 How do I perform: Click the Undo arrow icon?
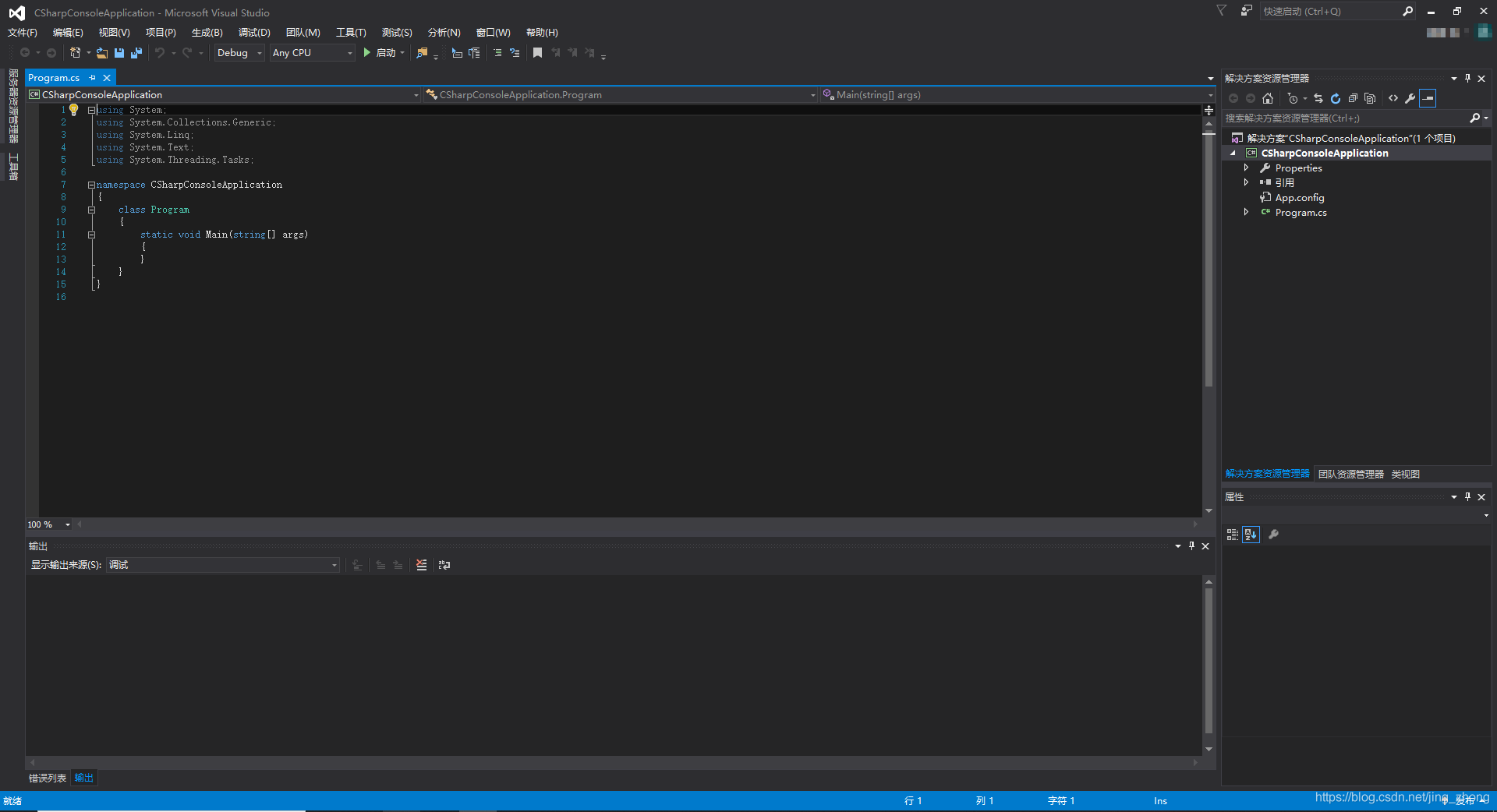click(x=160, y=53)
